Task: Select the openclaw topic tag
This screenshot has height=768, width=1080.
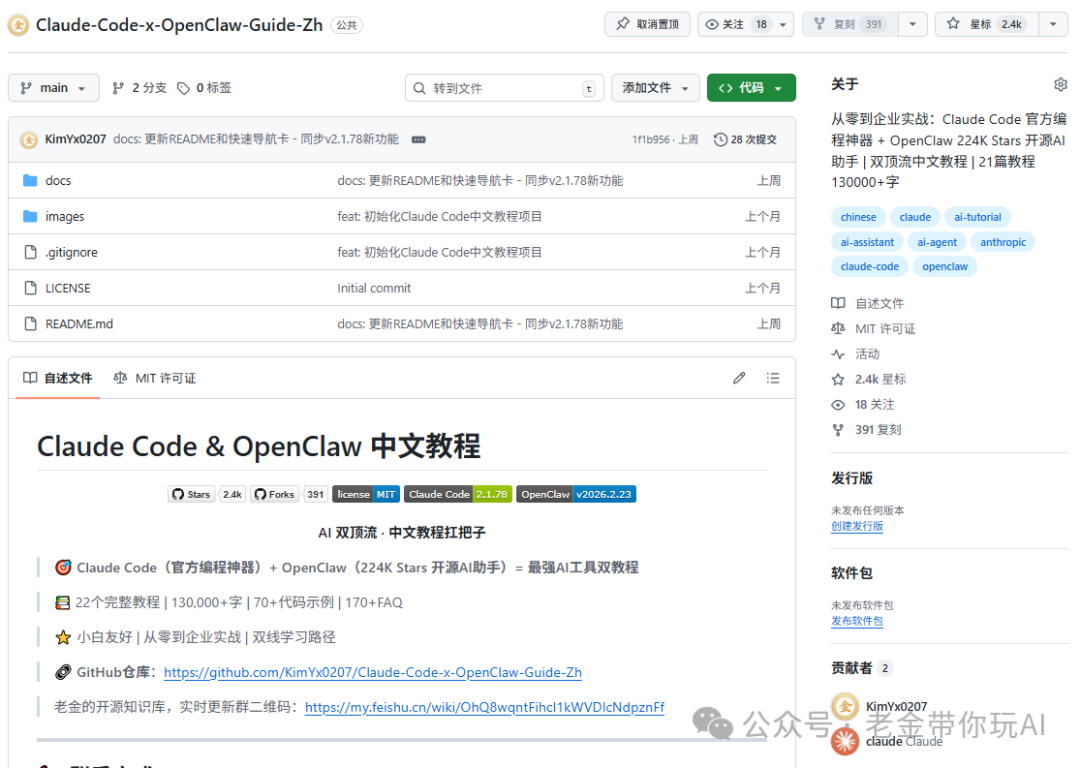Action: [x=945, y=267]
